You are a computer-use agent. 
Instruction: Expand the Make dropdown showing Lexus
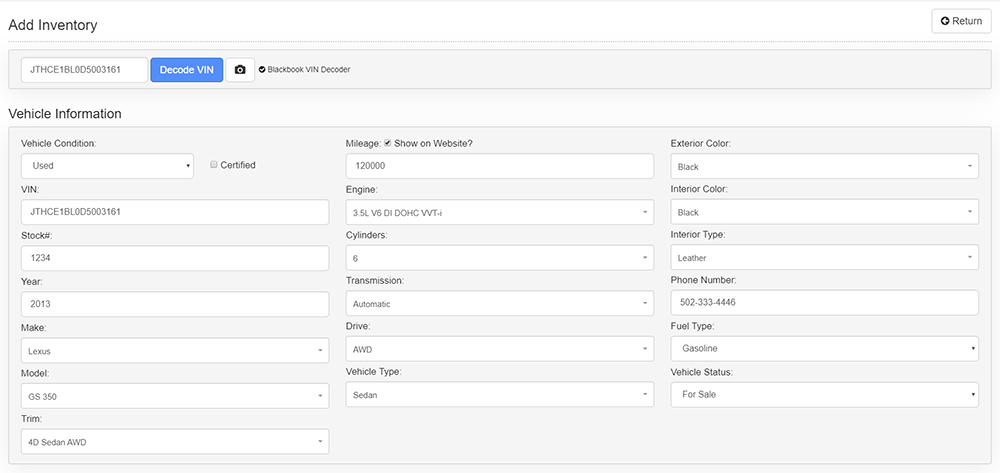coord(175,350)
